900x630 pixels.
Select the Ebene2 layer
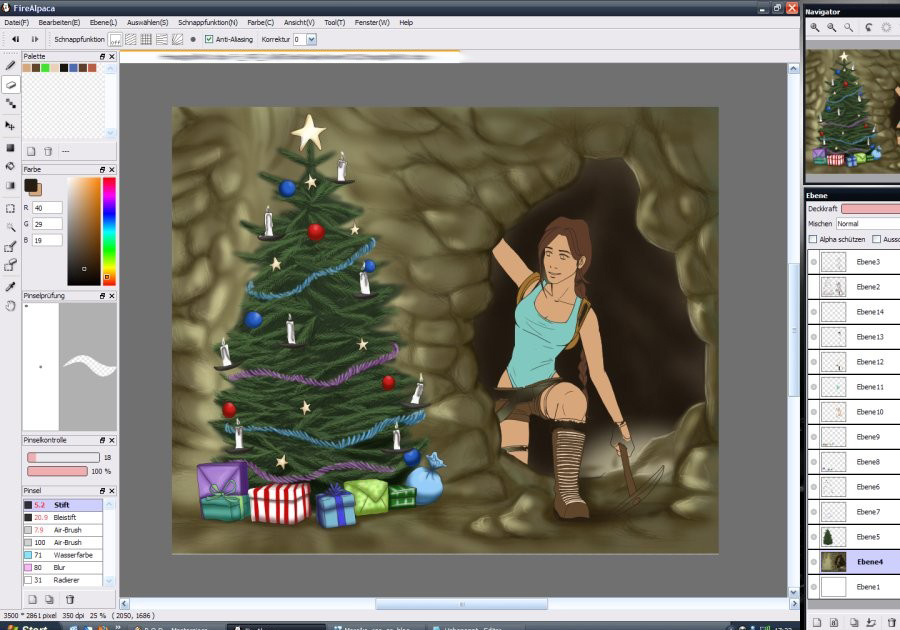pos(854,287)
